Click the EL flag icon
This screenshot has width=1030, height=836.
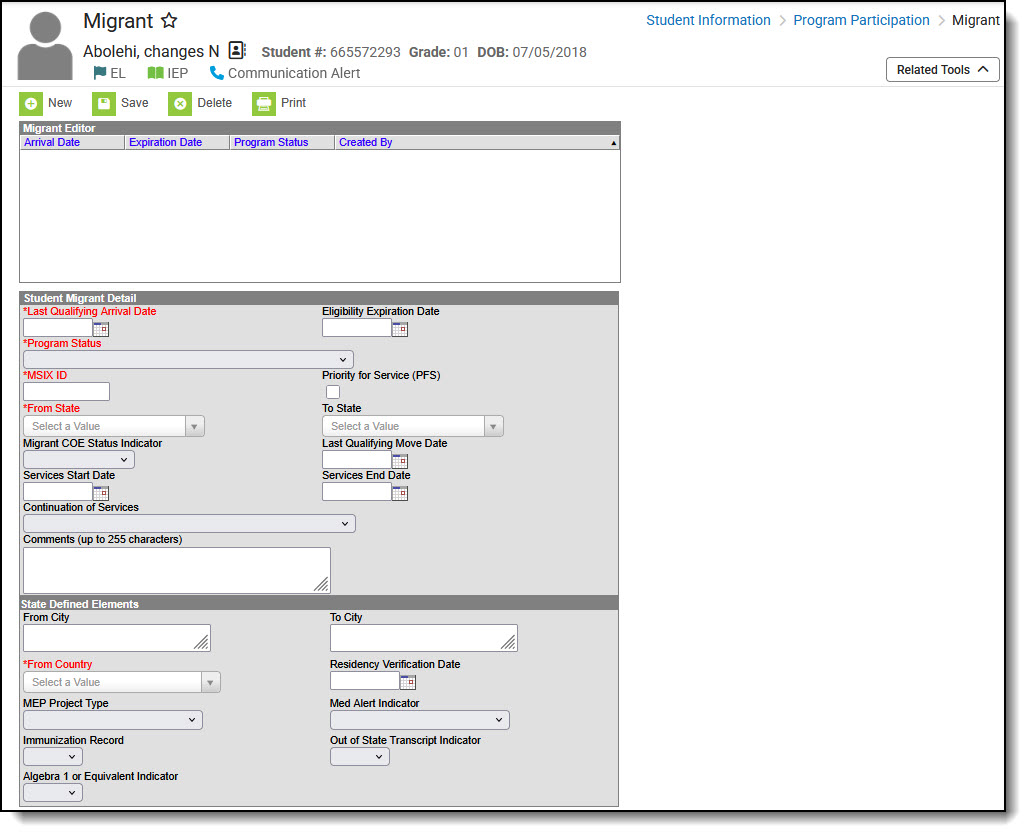[x=100, y=73]
